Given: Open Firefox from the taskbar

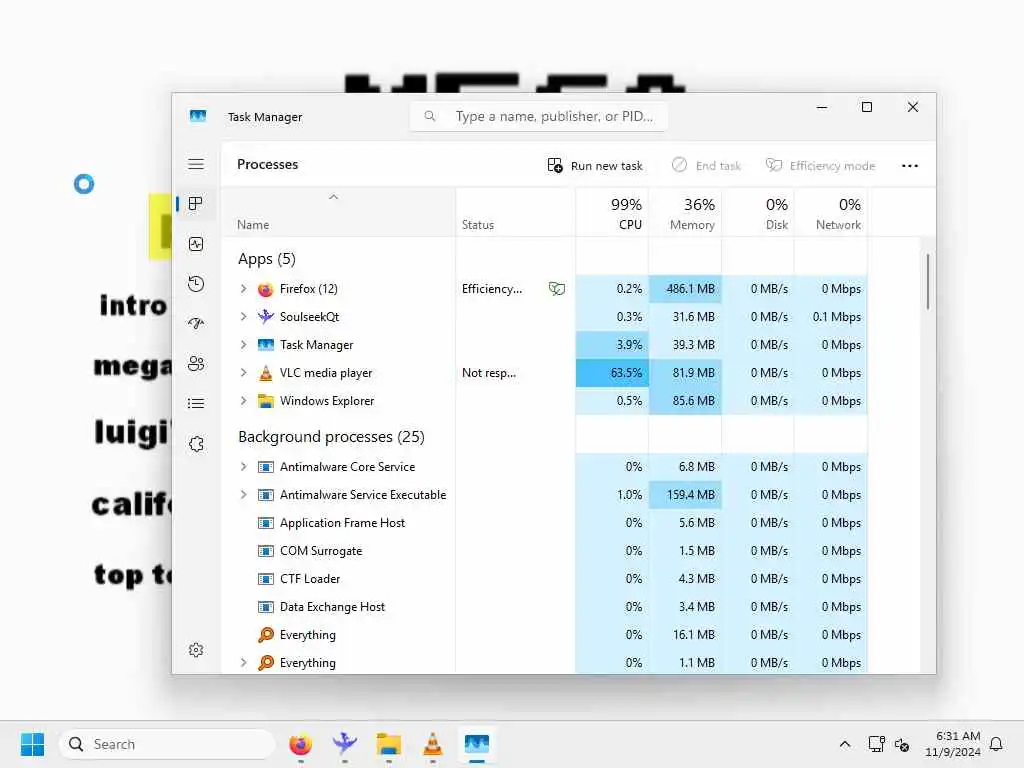Looking at the screenshot, I should click(300, 744).
